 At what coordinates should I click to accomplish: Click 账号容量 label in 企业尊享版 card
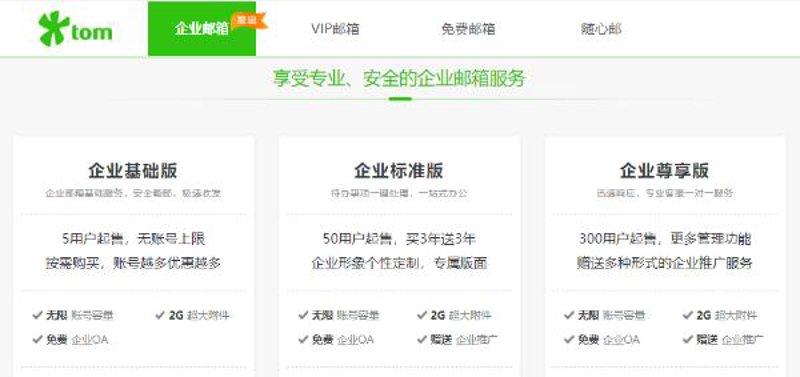point(624,316)
